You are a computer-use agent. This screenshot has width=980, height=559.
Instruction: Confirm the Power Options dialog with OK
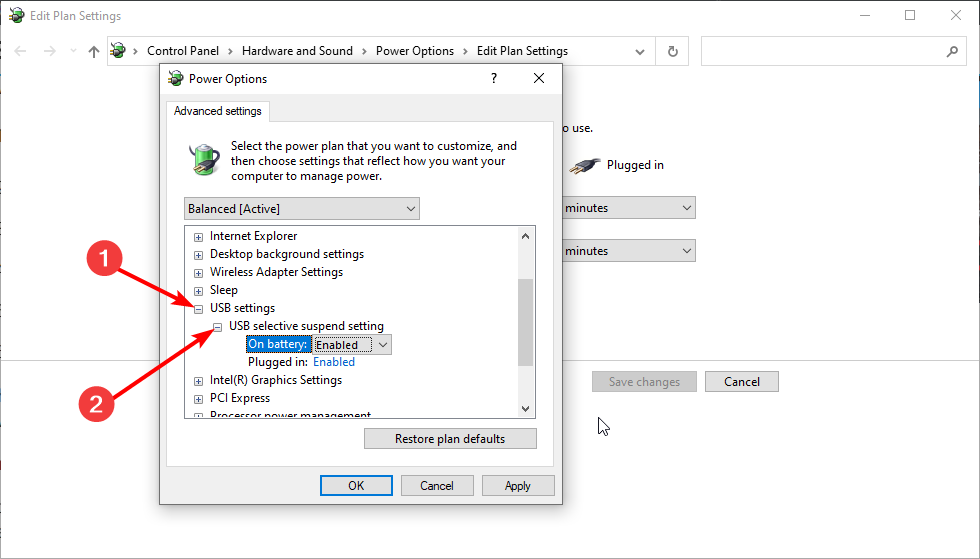[x=356, y=485]
